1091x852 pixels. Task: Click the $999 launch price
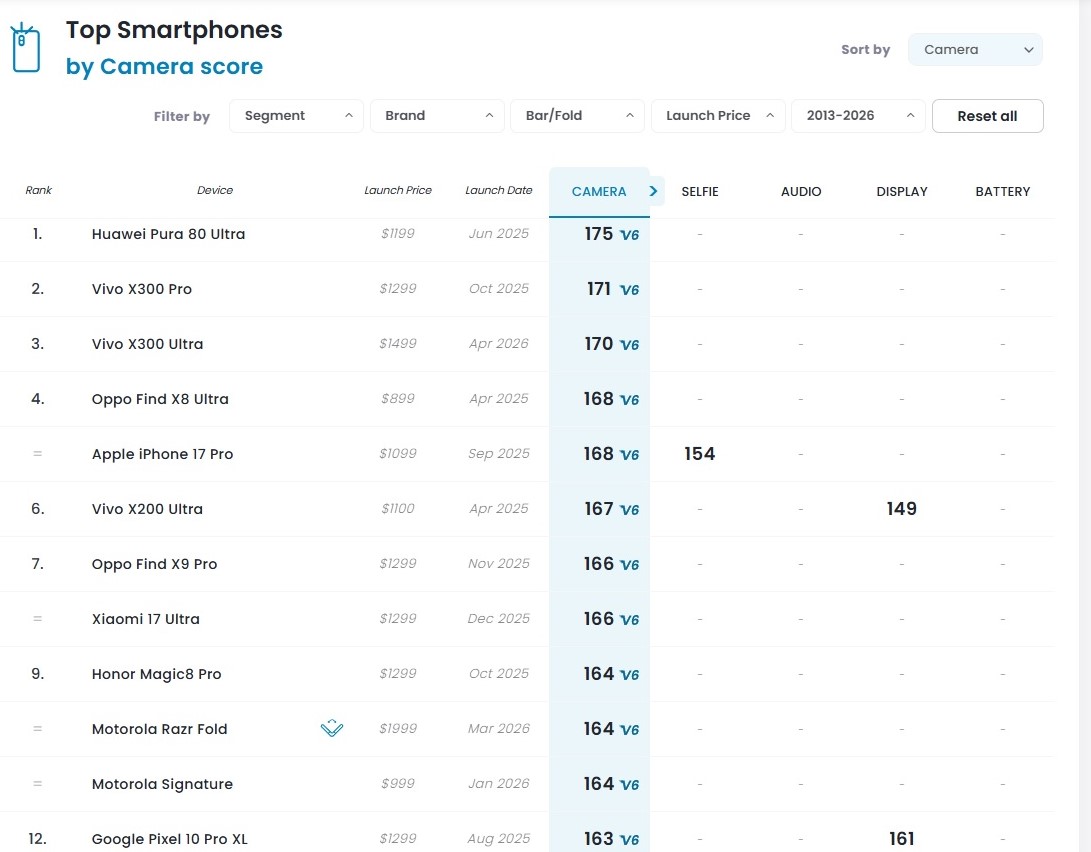click(x=398, y=783)
